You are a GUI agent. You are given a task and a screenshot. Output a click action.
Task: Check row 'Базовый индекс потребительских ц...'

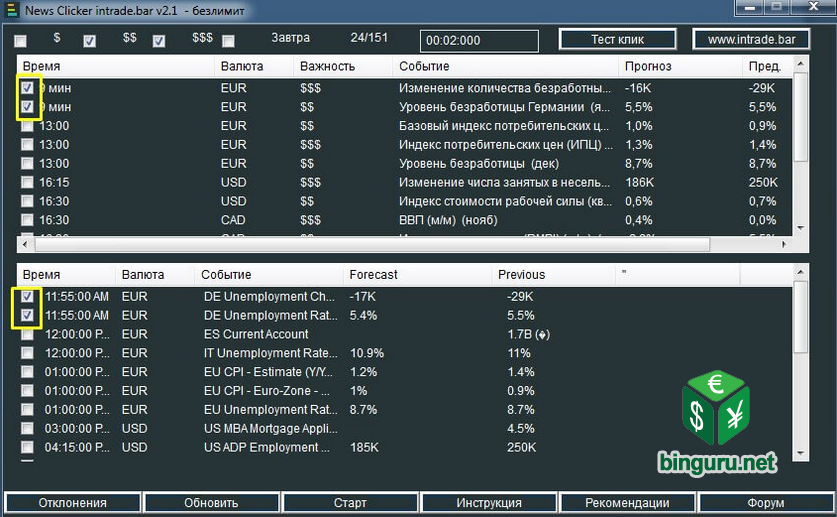27,125
